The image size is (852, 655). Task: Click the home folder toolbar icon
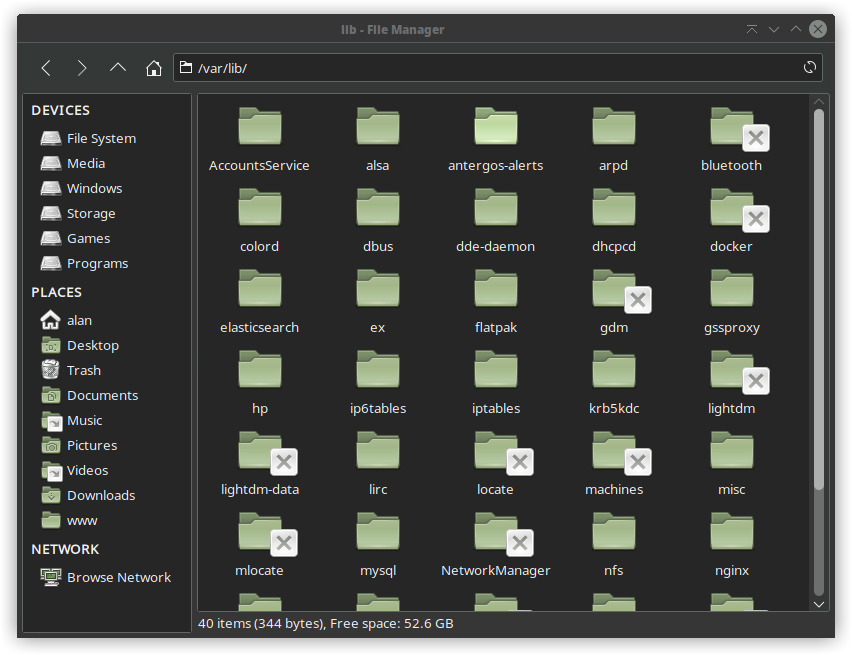coord(153,68)
